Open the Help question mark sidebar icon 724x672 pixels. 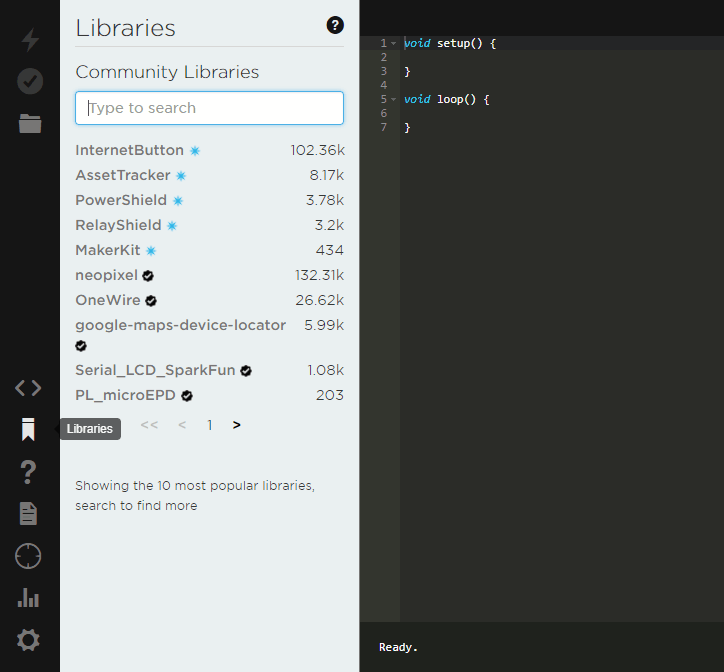[28, 472]
